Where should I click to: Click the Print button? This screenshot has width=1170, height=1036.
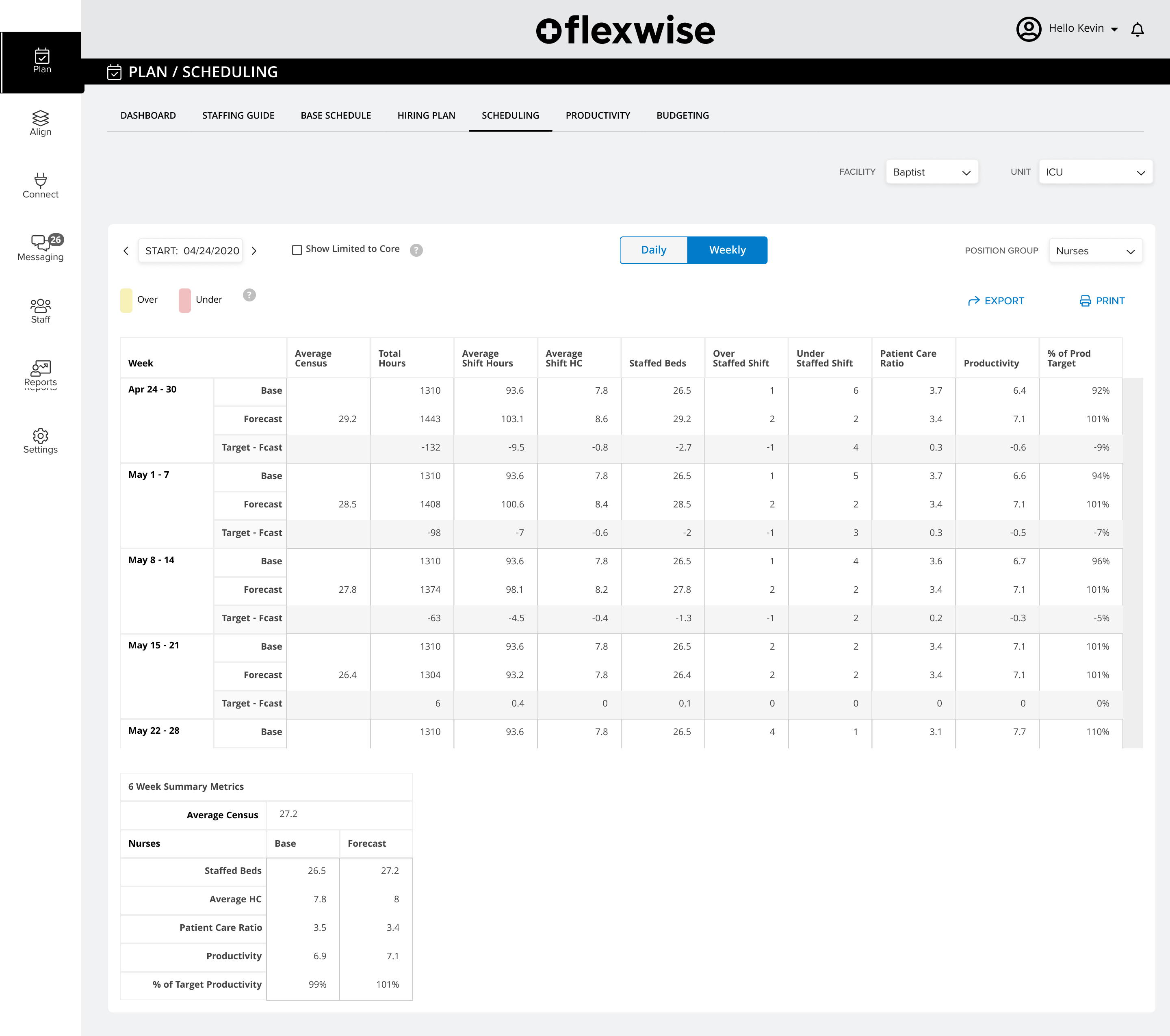(1102, 301)
